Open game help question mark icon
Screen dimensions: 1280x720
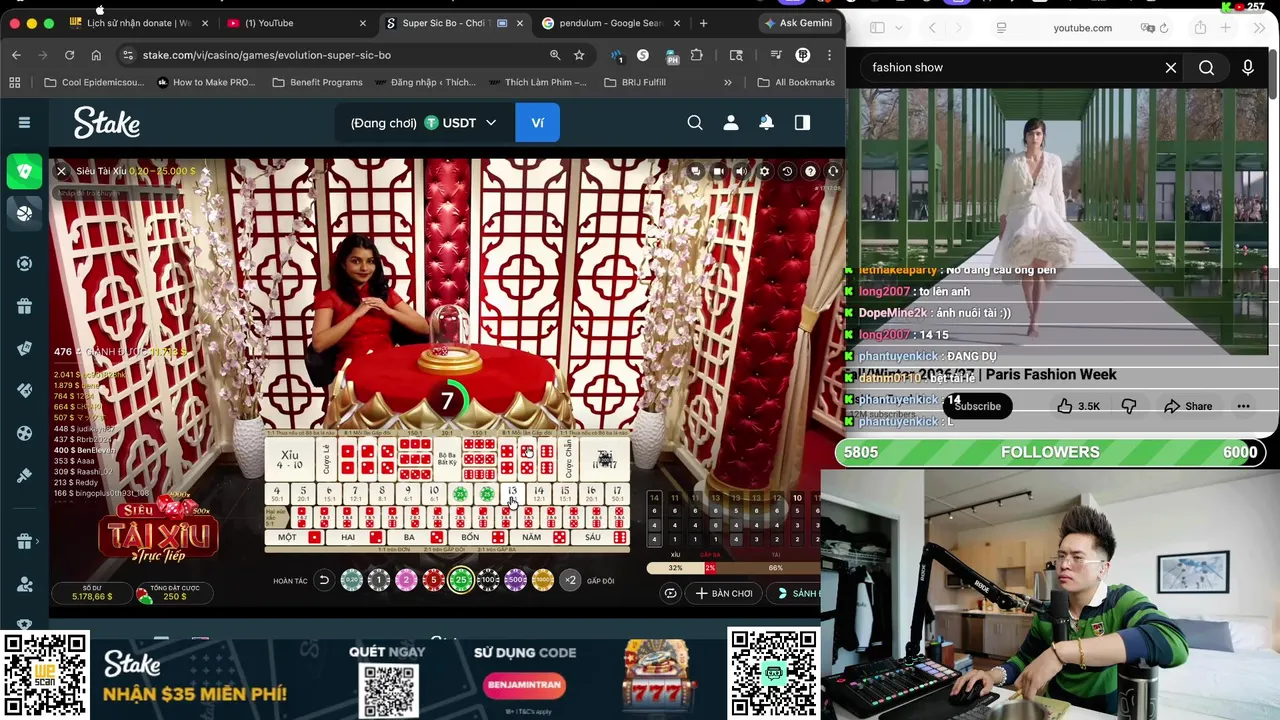click(810, 171)
